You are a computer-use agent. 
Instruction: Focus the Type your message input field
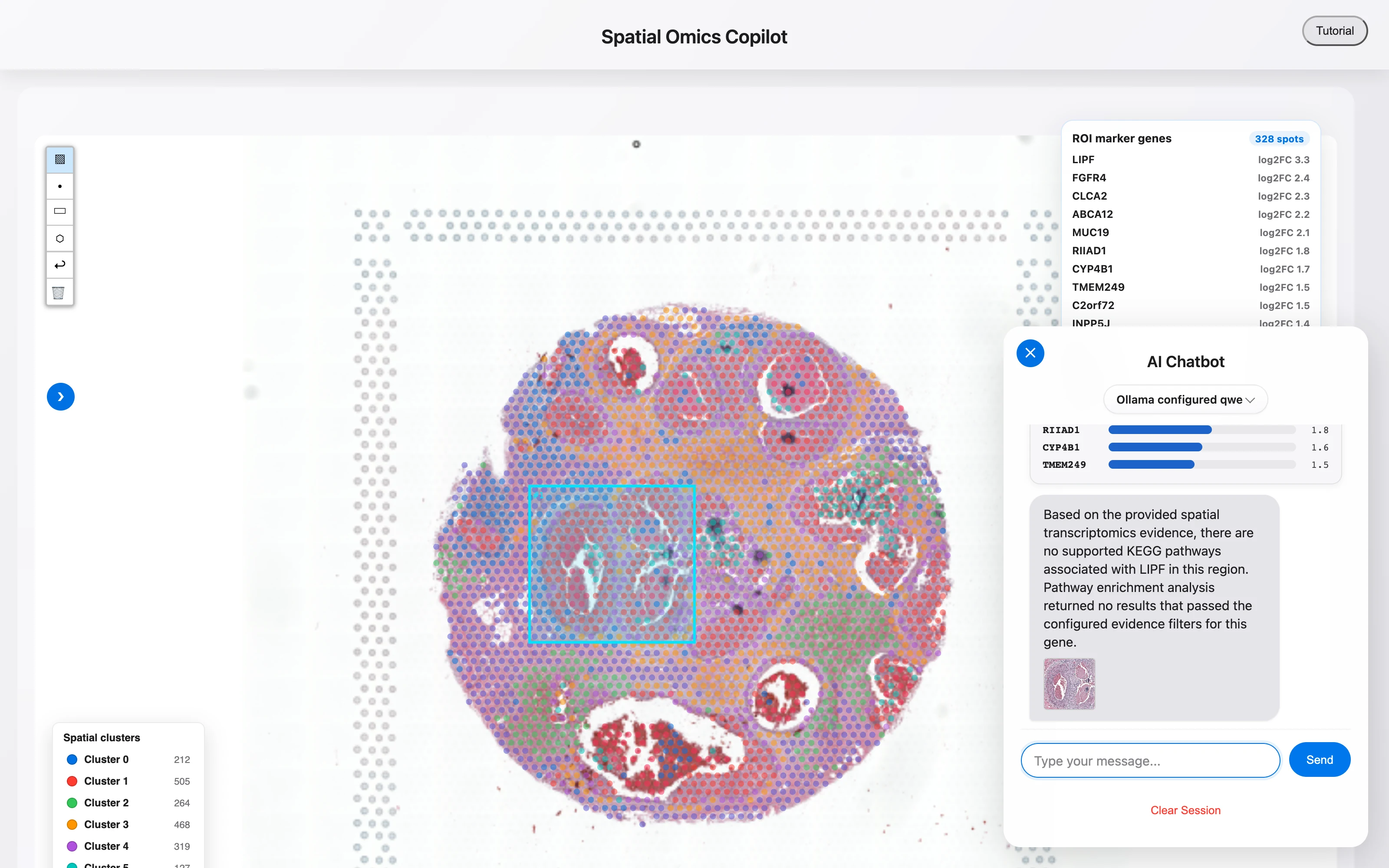click(1150, 761)
